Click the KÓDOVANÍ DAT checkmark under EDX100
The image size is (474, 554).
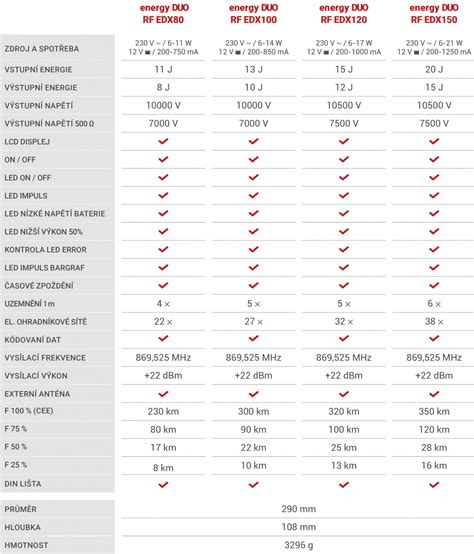[x=254, y=338]
